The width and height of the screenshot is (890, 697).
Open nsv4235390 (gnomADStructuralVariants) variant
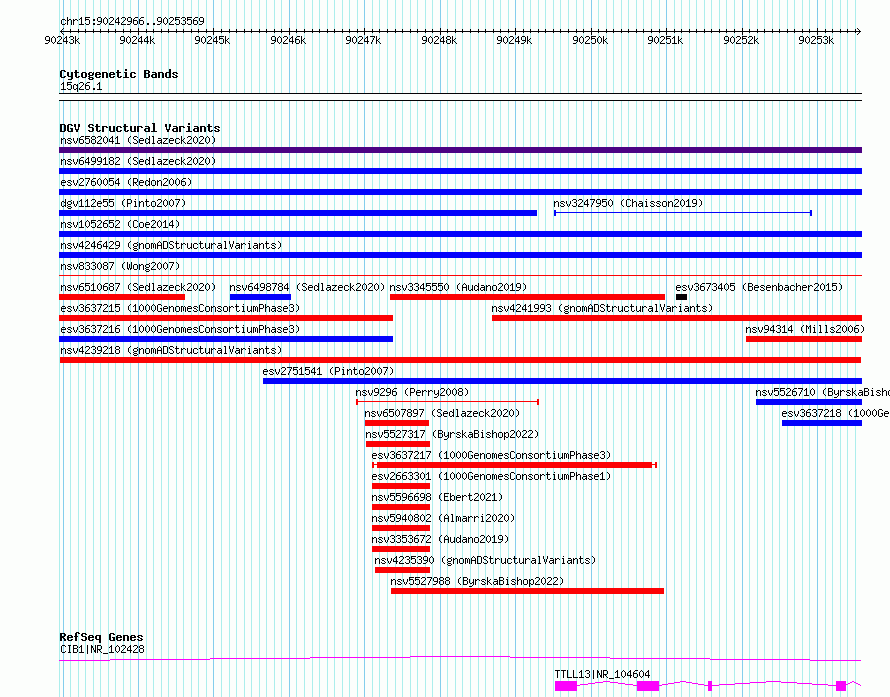[485, 560]
